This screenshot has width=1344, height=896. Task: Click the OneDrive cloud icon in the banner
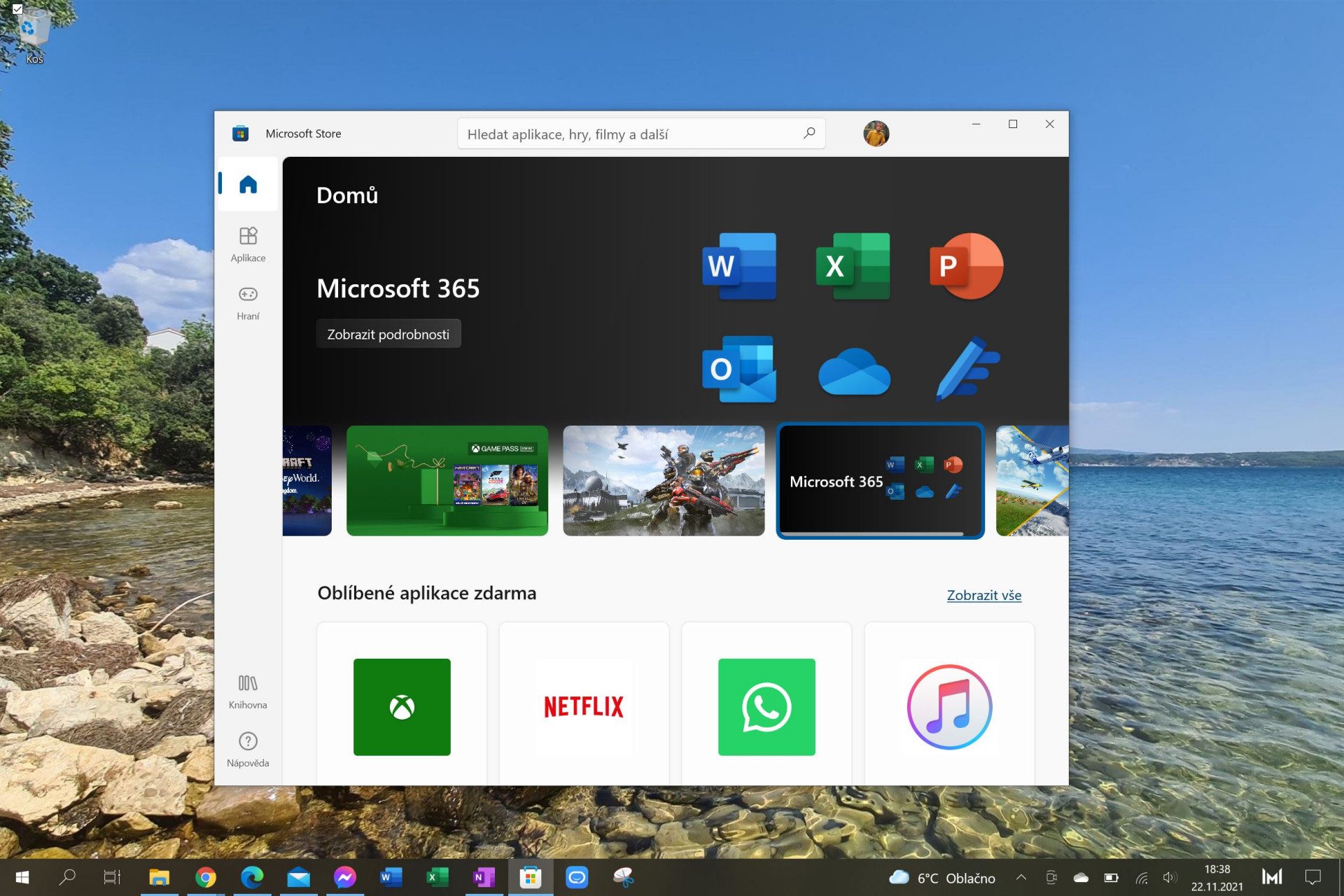854,372
